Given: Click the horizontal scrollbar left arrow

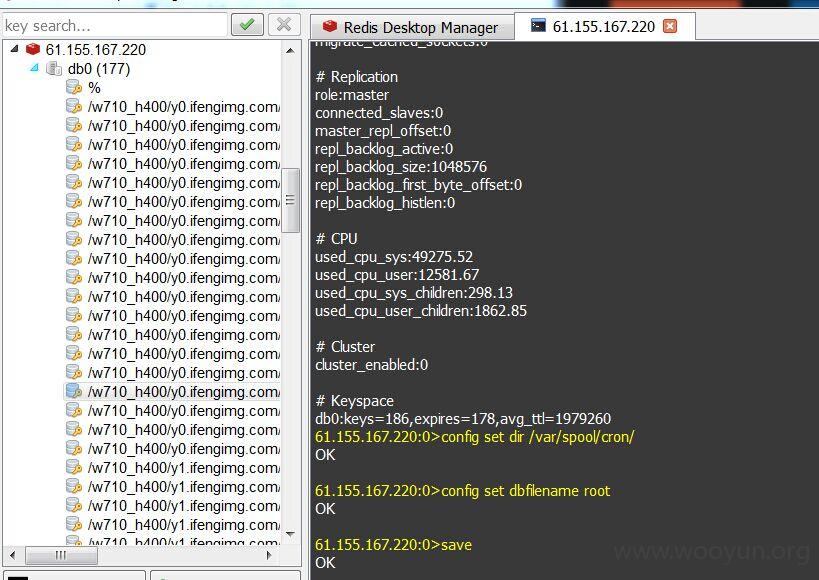Looking at the screenshot, I should click(x=13, y=555).
